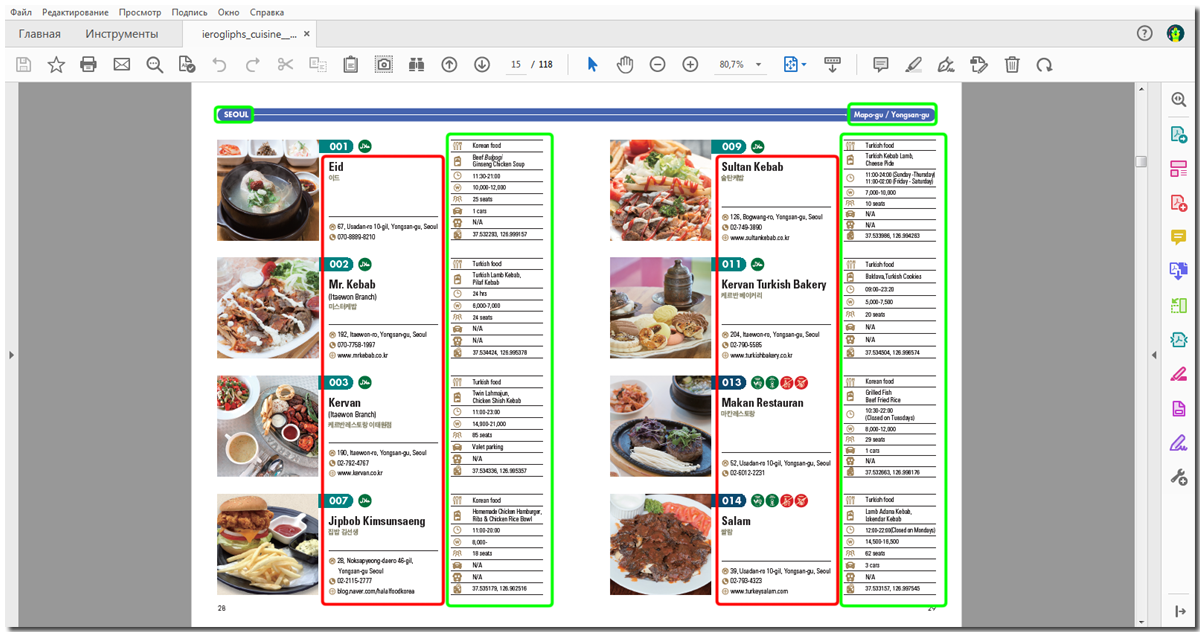Open the Просмотр menu
The image size is (1200, 632).
(x=139, y=13)
